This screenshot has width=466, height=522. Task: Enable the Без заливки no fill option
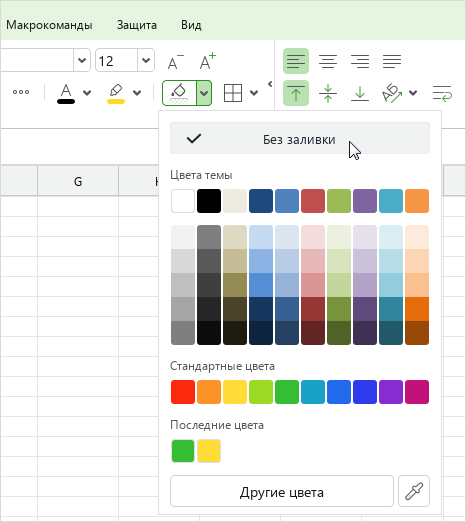click(x=300, y=138)
